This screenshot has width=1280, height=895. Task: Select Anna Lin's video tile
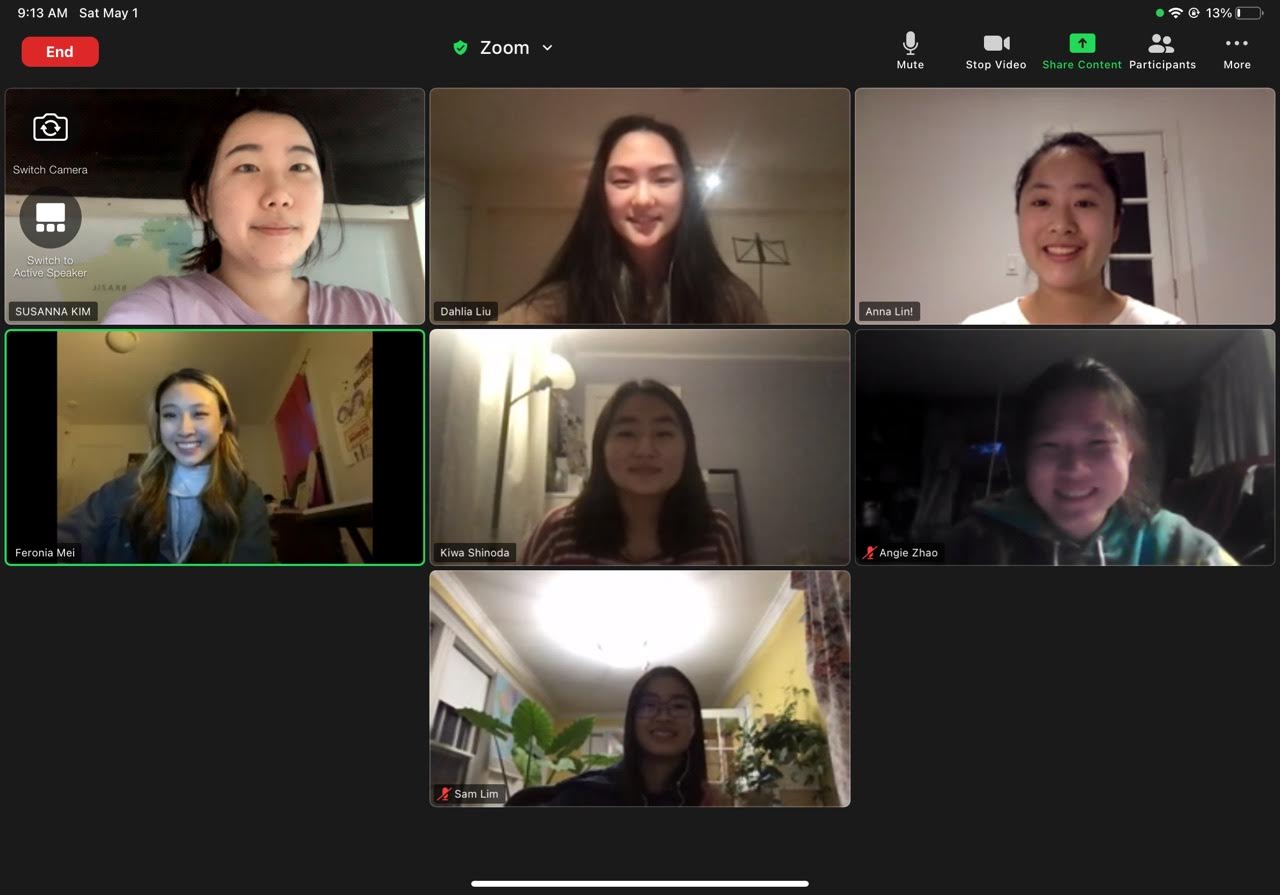(x=1065, y=206)
